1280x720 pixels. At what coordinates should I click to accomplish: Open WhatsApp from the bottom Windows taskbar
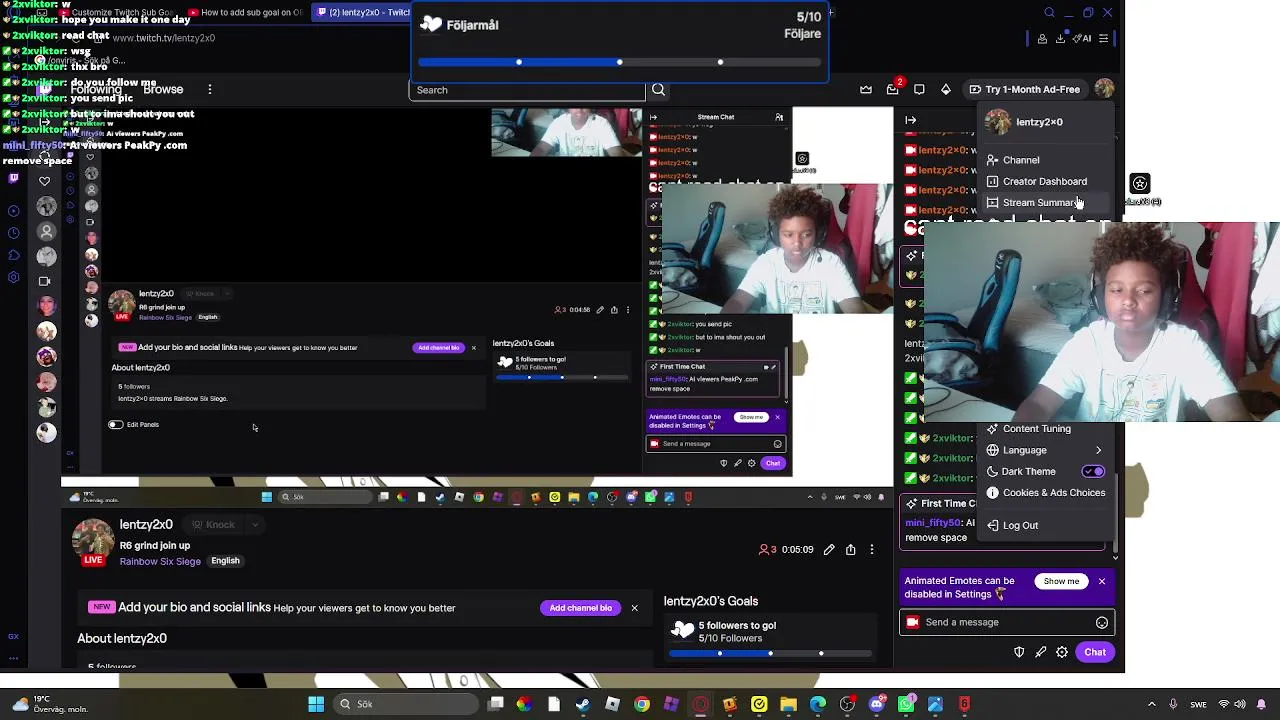[x=906, y=704]
